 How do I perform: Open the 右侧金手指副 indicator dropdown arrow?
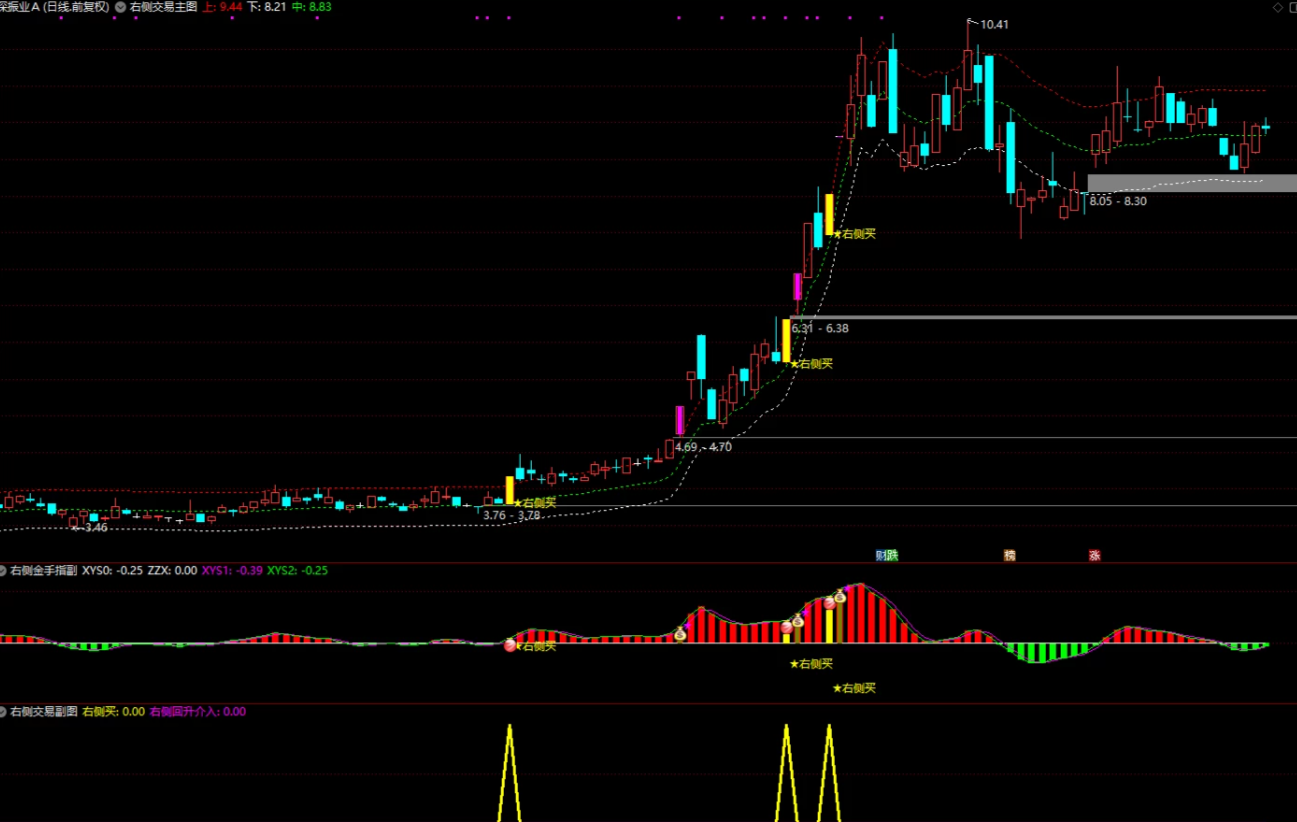tap(5, 570)
